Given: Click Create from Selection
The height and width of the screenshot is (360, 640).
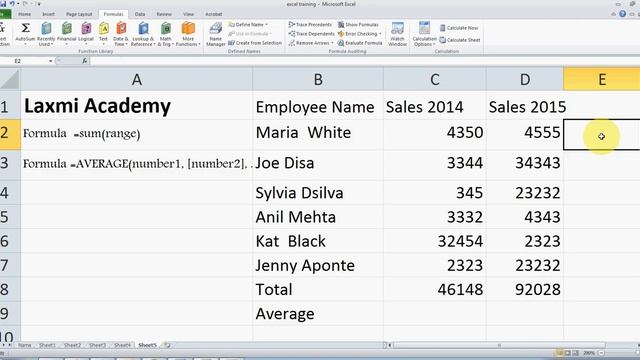Looking at the screenshot, I should (255, 42).
